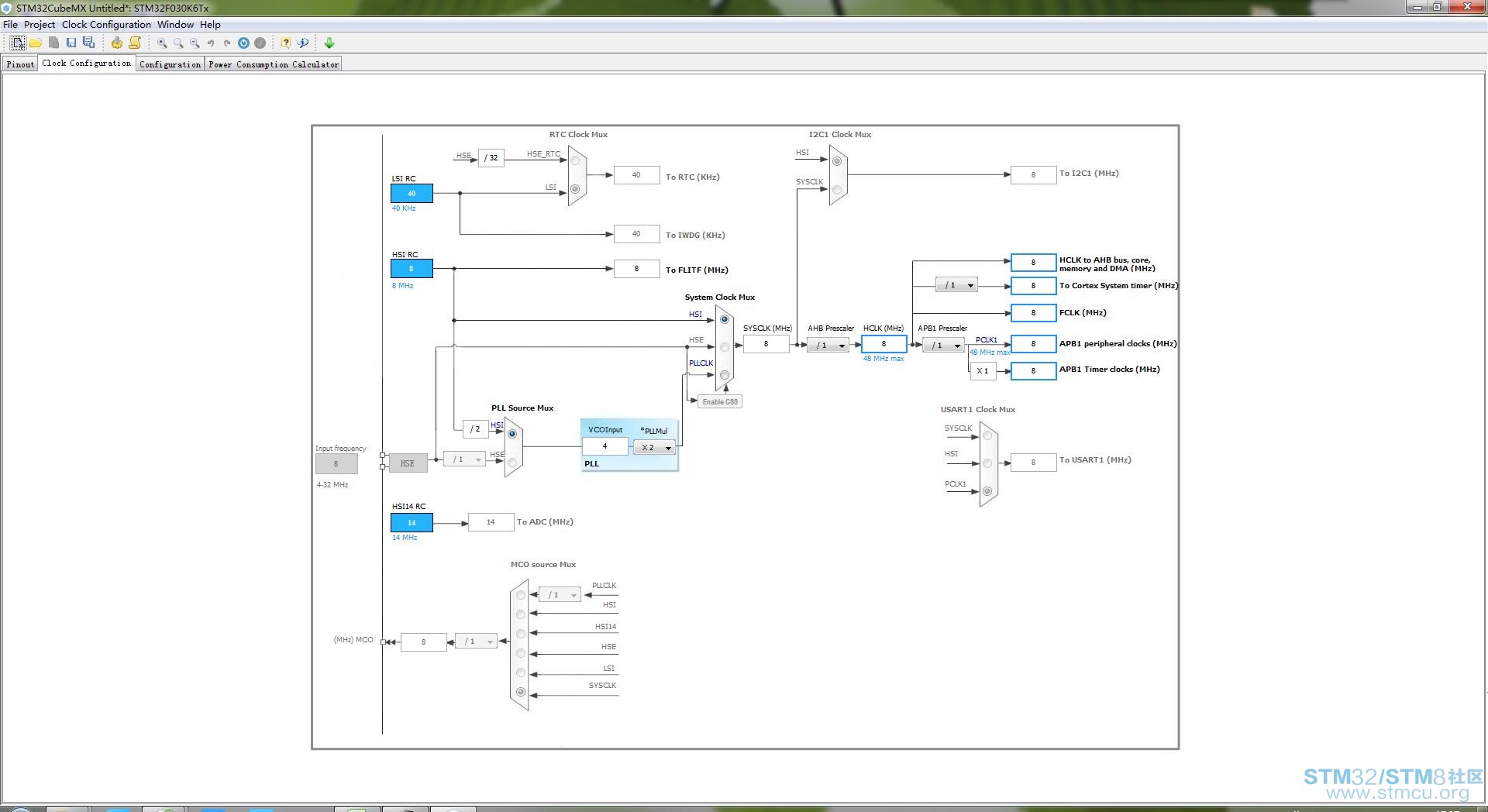Click the green download arrow icon
The width and height of the screenshot is (1488, 812).
click(x=329, y=43)
